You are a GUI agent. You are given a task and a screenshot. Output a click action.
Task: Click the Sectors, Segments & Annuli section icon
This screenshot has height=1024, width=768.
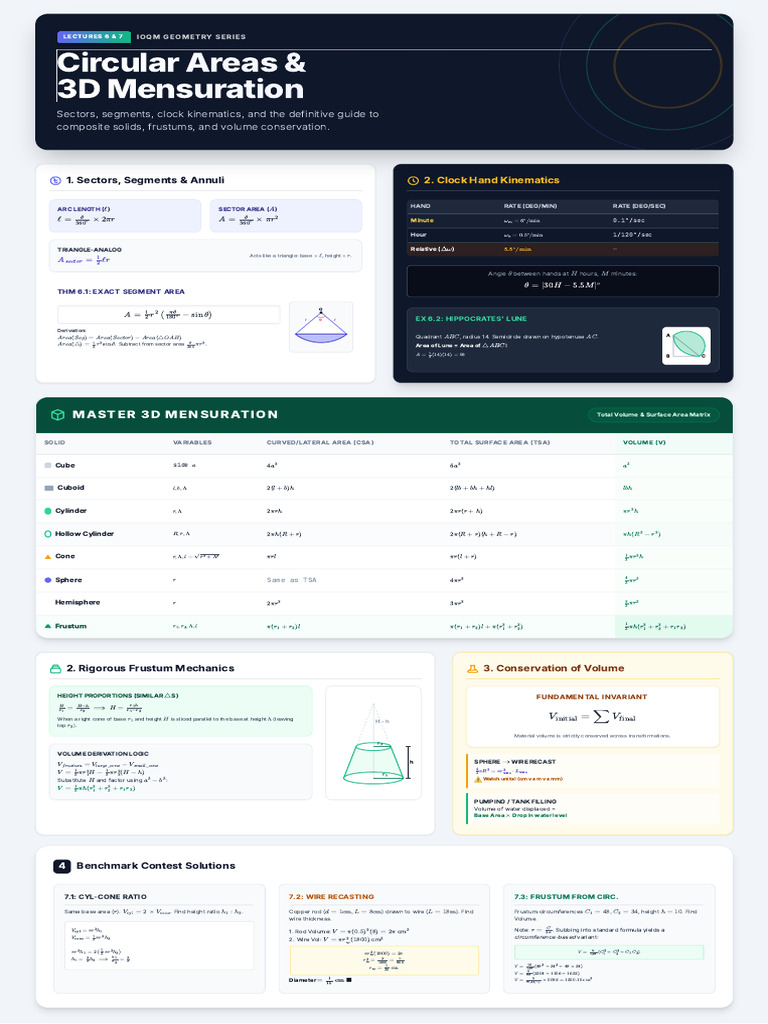tap(56, 181)
